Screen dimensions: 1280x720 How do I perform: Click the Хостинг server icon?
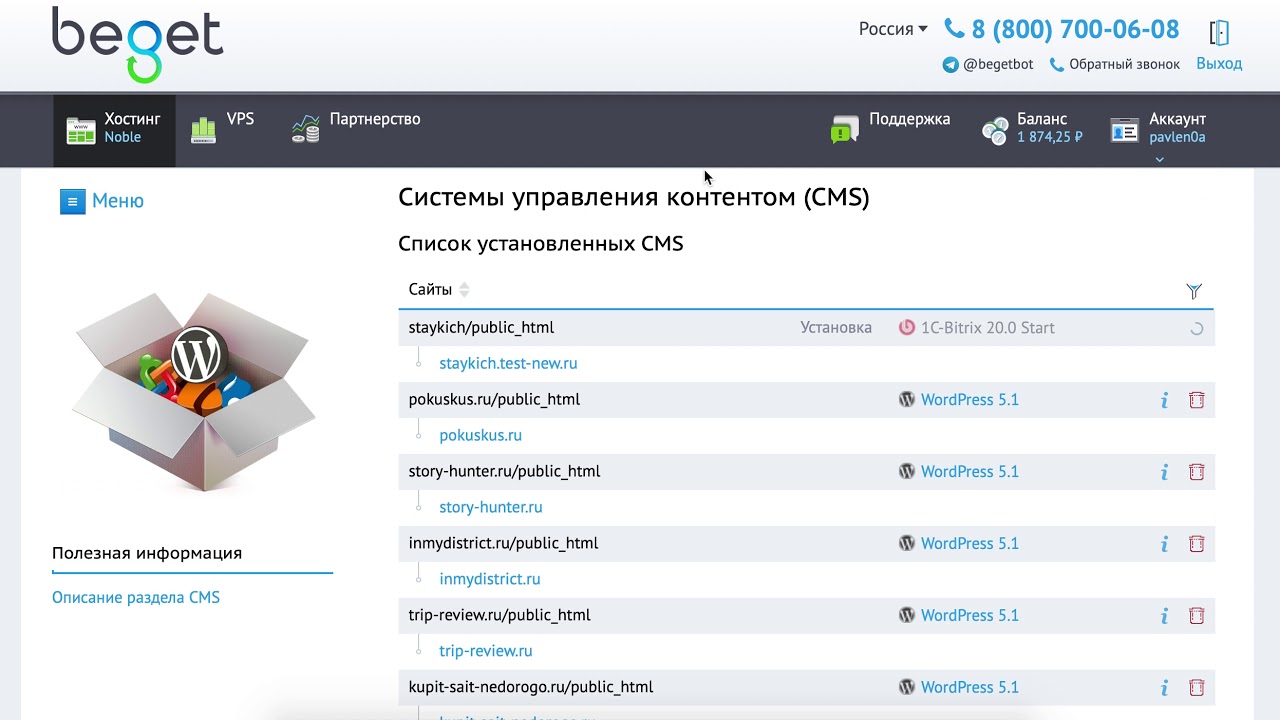[x=81, y=130]
